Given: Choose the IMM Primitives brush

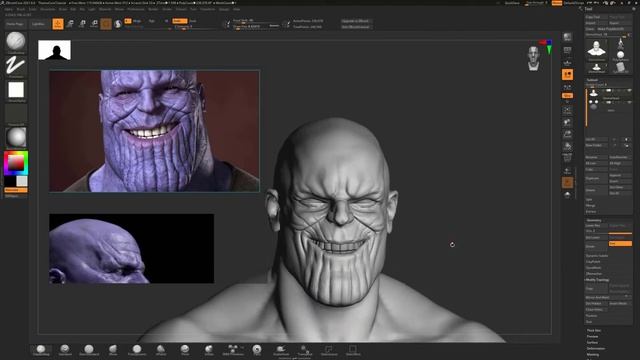Looking at the screenshot, I should click(233, 350).
